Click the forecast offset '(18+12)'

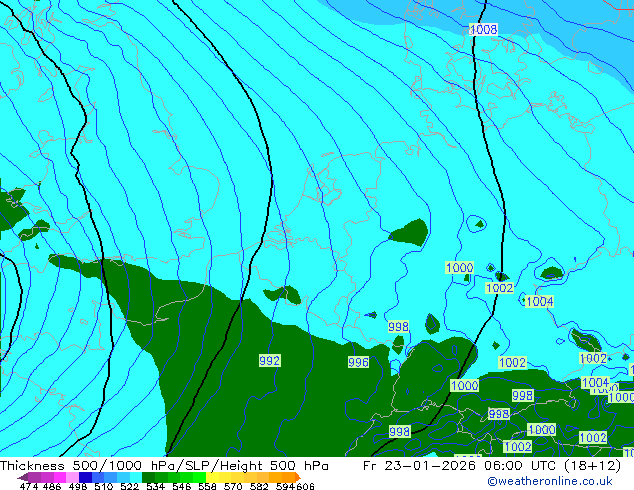click(592, 466)
